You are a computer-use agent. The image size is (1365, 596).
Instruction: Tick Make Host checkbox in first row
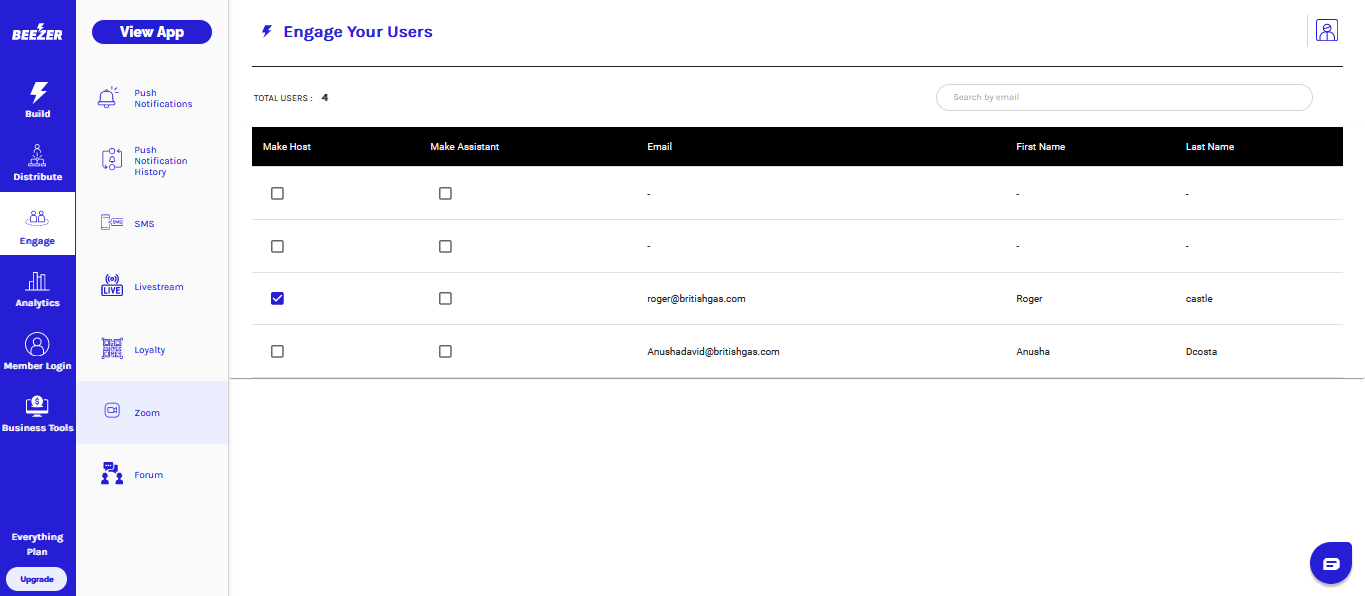pos(278,193)
